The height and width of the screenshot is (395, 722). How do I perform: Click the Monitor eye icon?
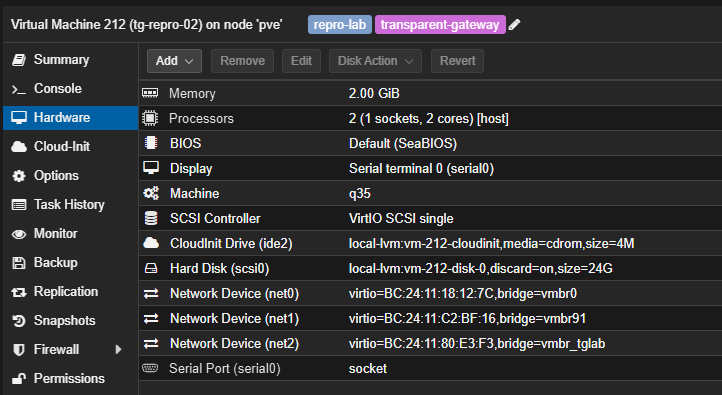(x=19, y=234)
